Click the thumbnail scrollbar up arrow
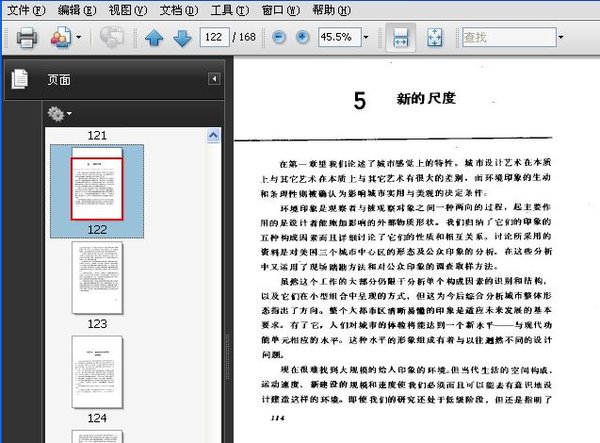Image resolution: width=600 pixels, height=443 pixels. tap(213, 135)
